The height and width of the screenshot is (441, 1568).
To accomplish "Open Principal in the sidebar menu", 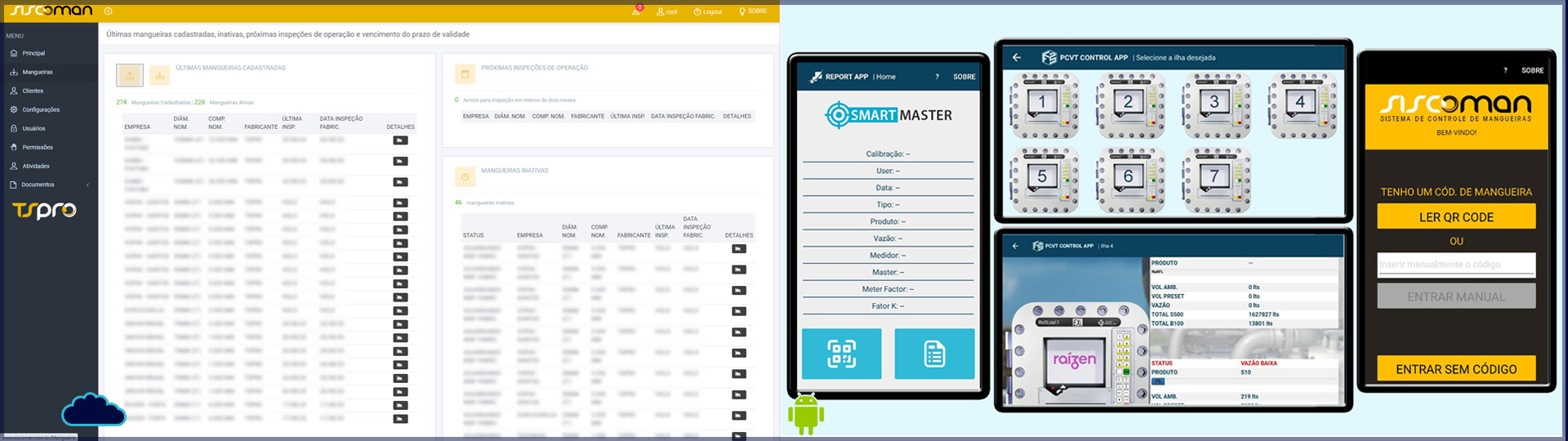I will [x=49, y=53].
